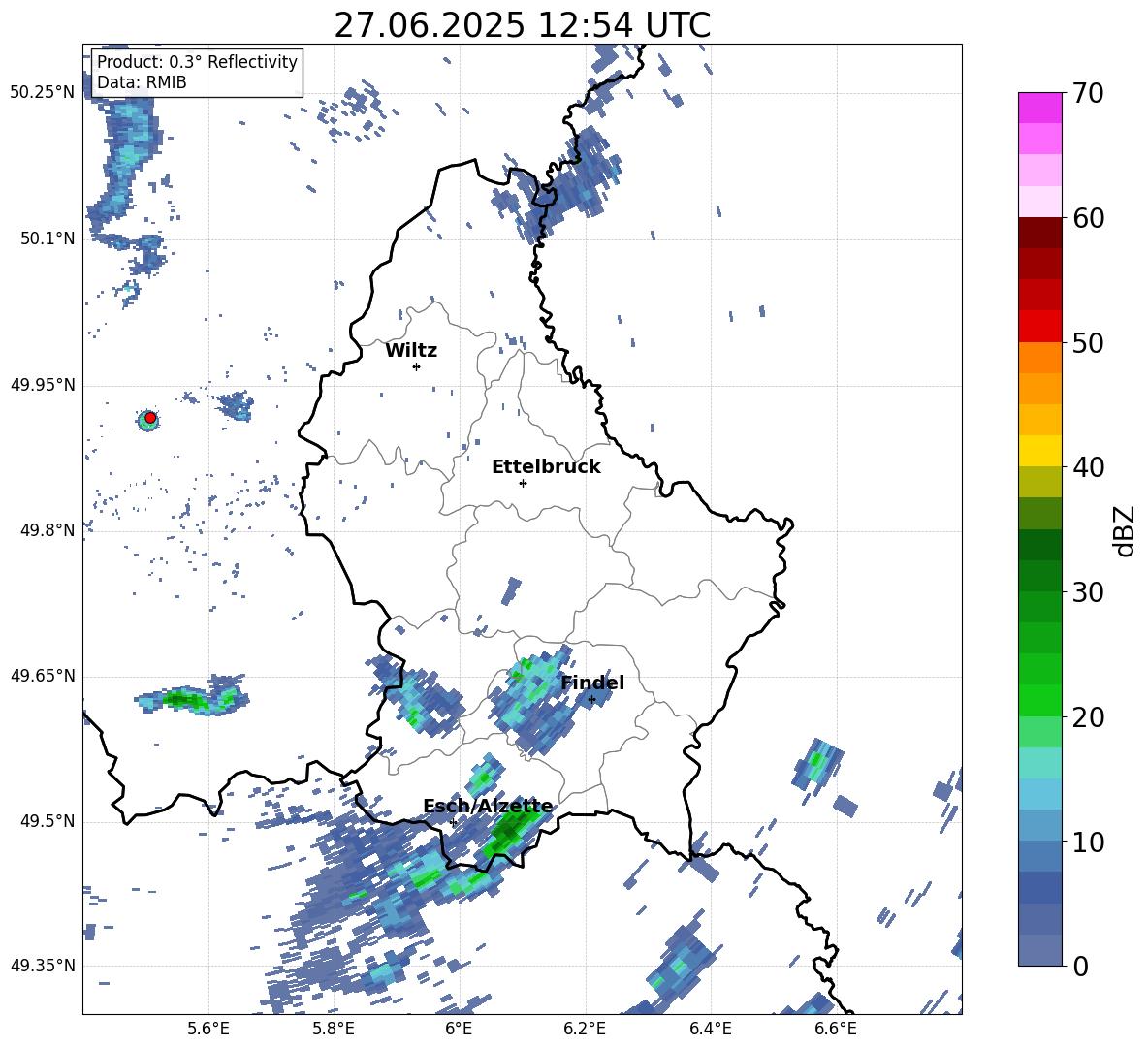Pick the bright red colorbar swatch below 55 dBZ

1039,327
